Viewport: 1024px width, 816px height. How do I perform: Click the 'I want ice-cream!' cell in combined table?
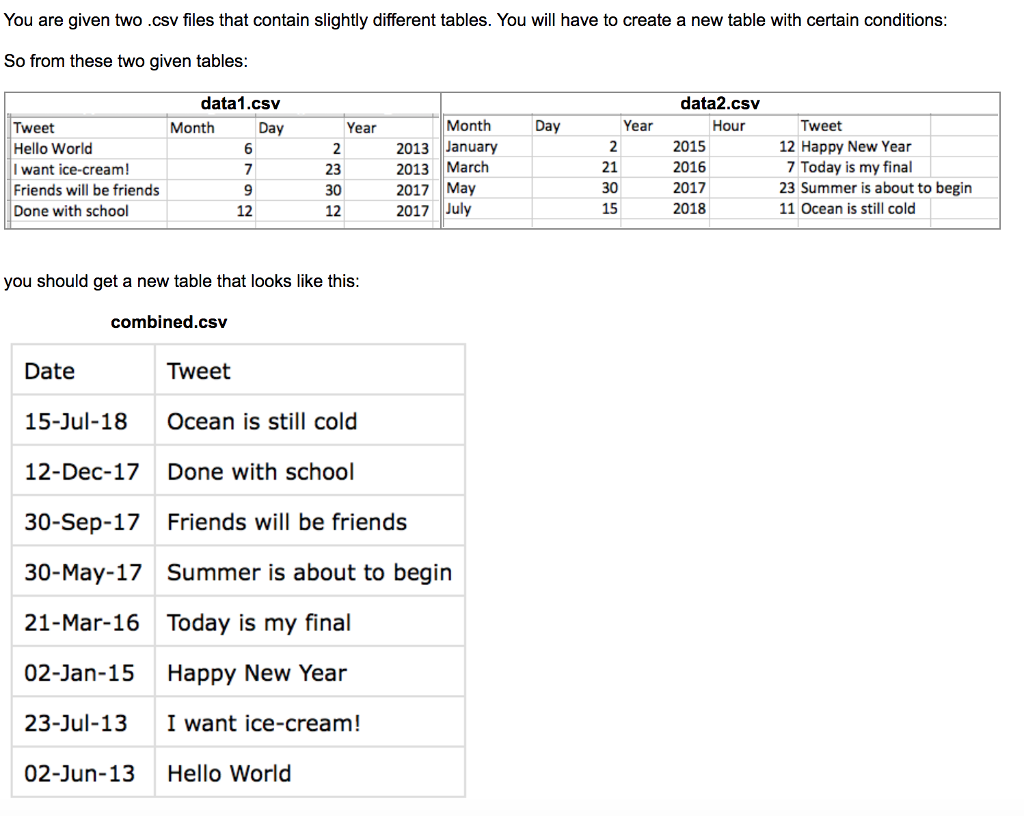pos(310,722)
